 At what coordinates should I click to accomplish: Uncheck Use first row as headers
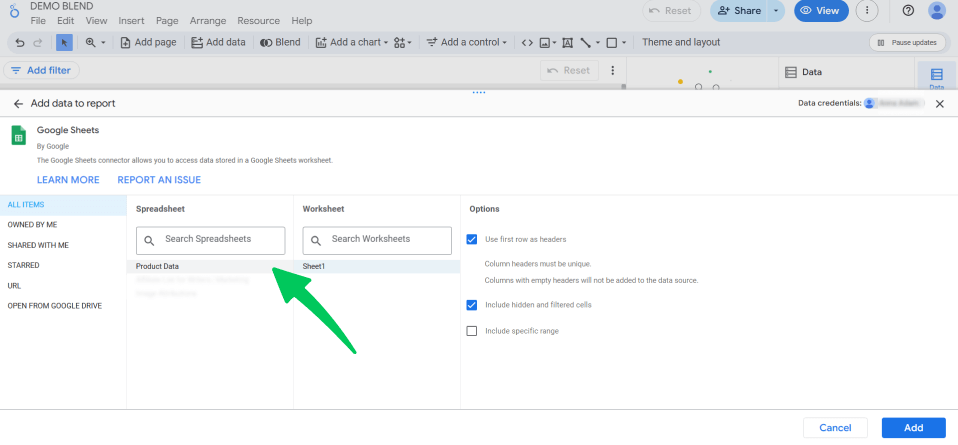(472, 239)
